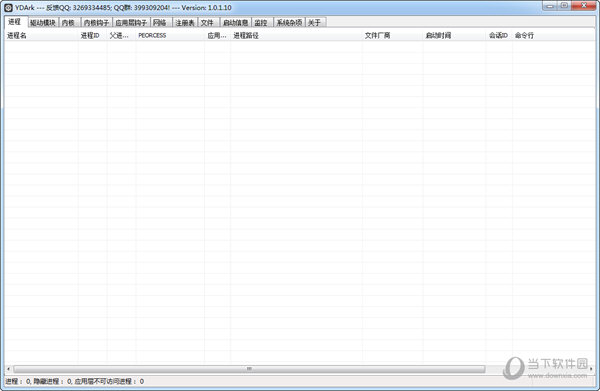Viewport: 600px width, 391px height.
Task: Sort by the 命令行 column header
Action: tap(553, 35)
